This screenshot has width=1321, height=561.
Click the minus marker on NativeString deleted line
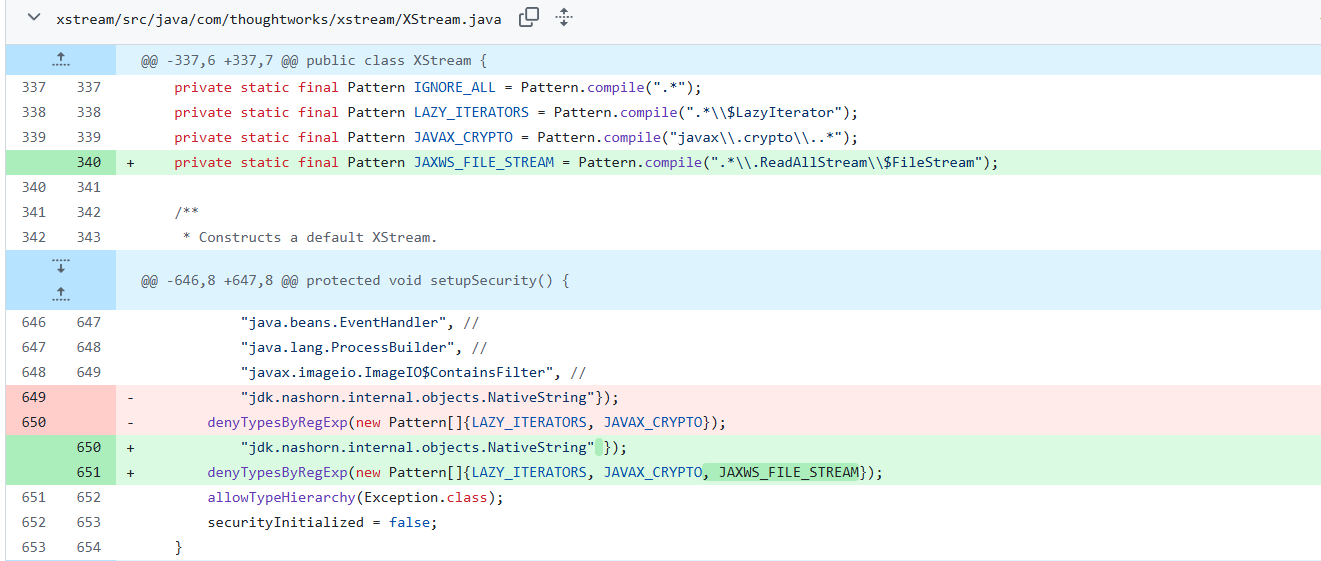(130, 397)
